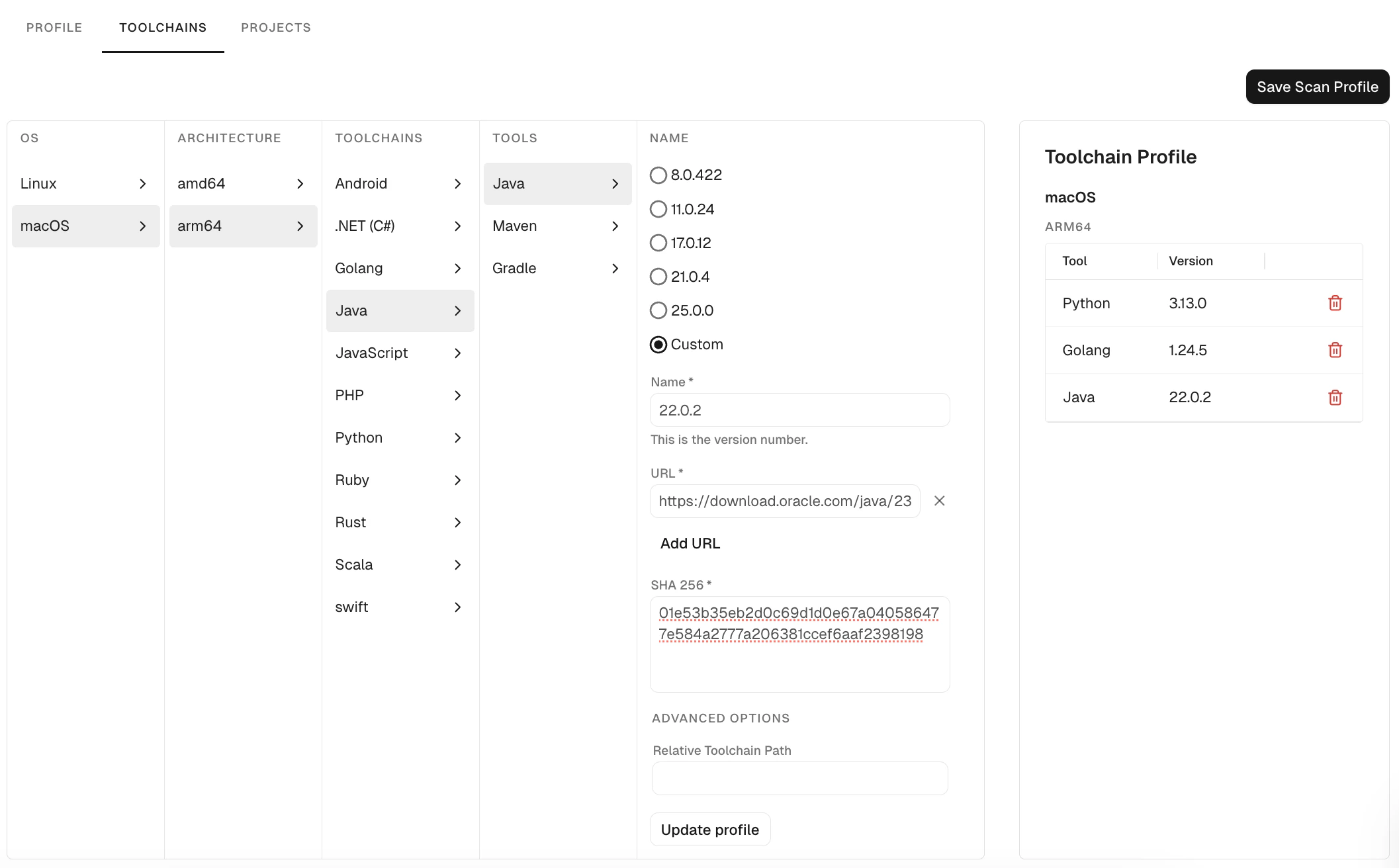
Task: Focus the Name version input field
Action: pyautogui.click(x=799, y=410)
